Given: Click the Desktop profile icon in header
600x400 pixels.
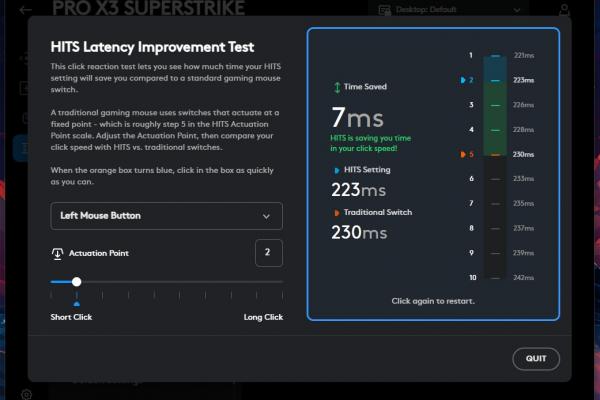Looking at the screenshot, I should coord(384,10).
